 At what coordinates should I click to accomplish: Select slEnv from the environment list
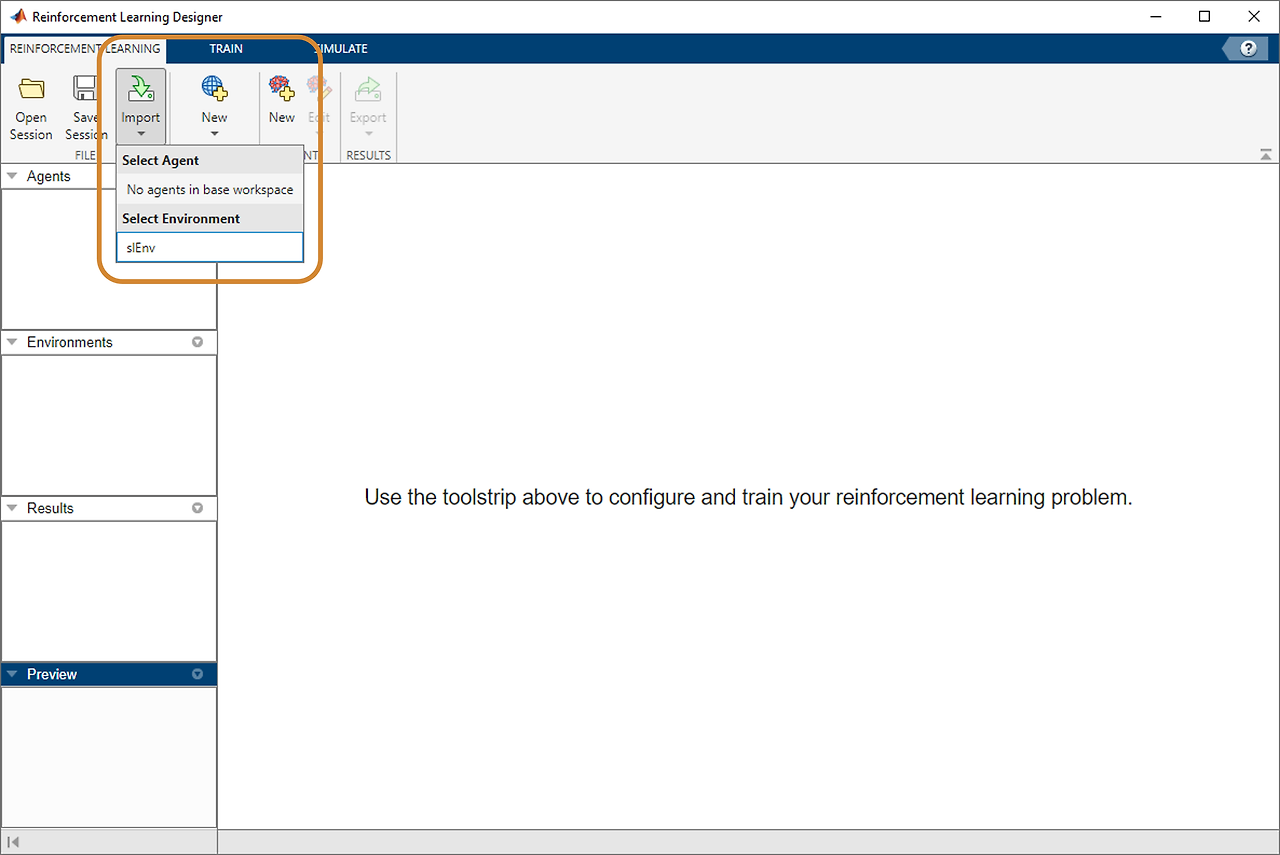pyautogui.click(x=210, y=247)
